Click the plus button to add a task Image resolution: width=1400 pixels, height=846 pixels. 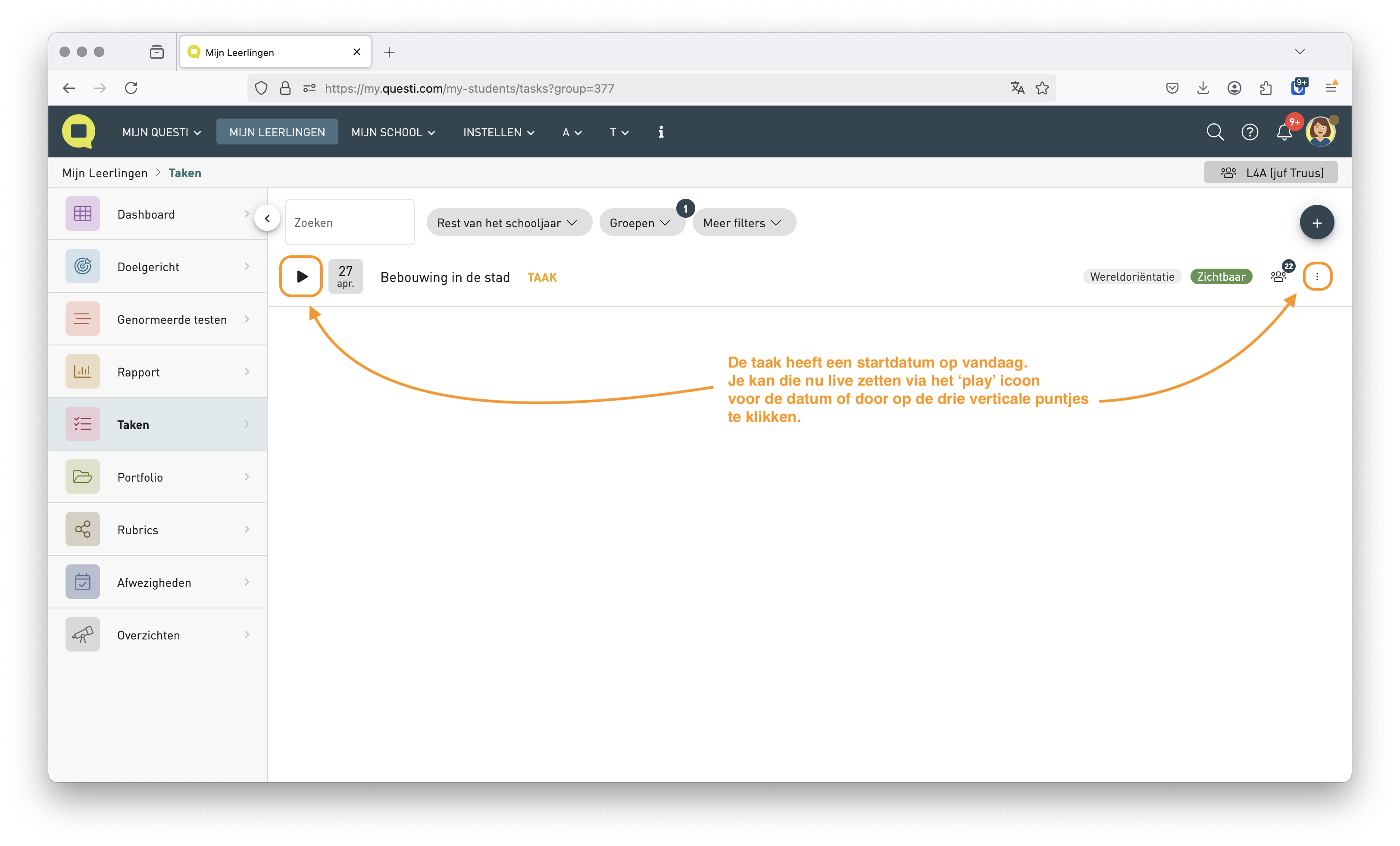[1316, 223]
